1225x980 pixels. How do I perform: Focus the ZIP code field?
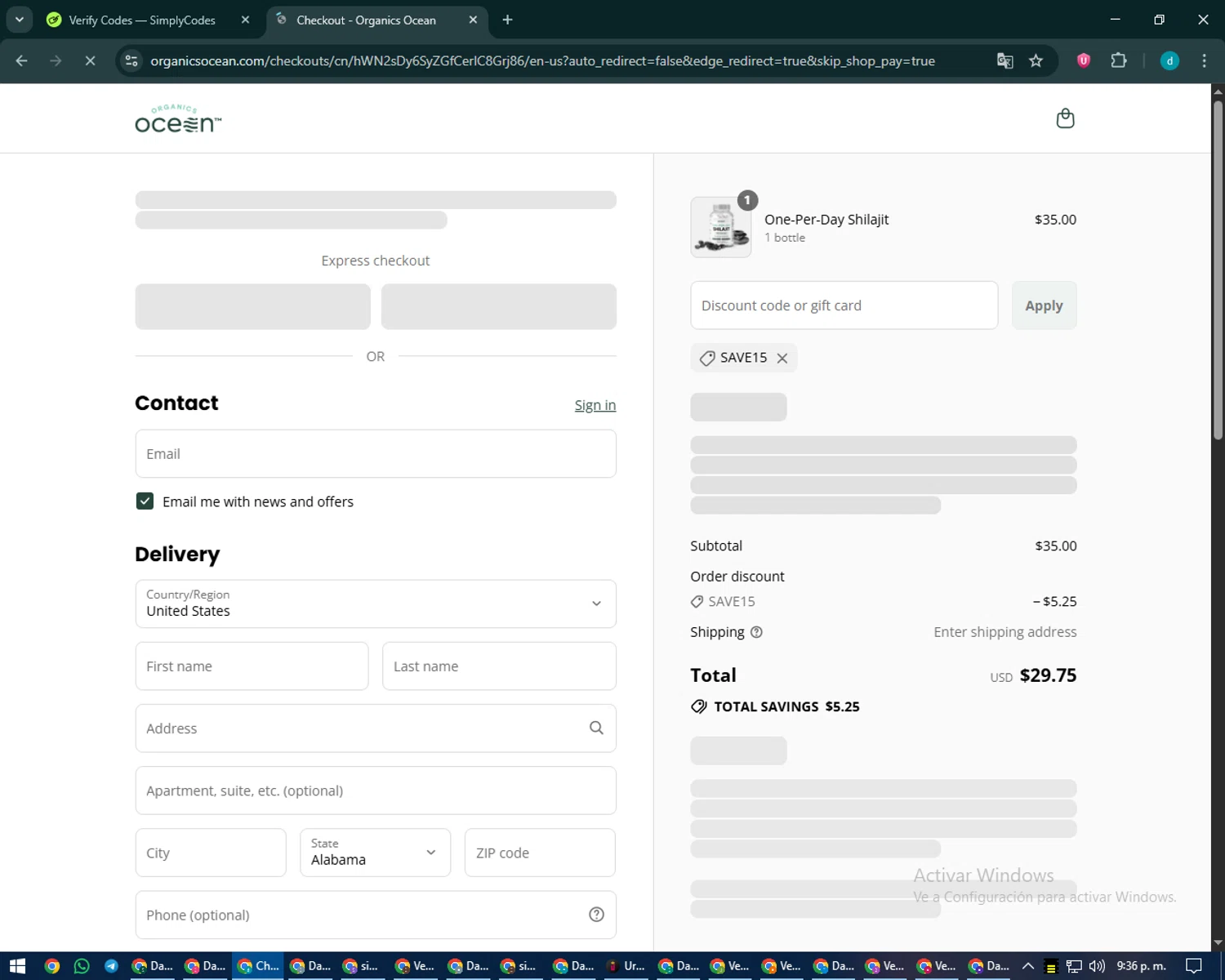coord(540,853)
